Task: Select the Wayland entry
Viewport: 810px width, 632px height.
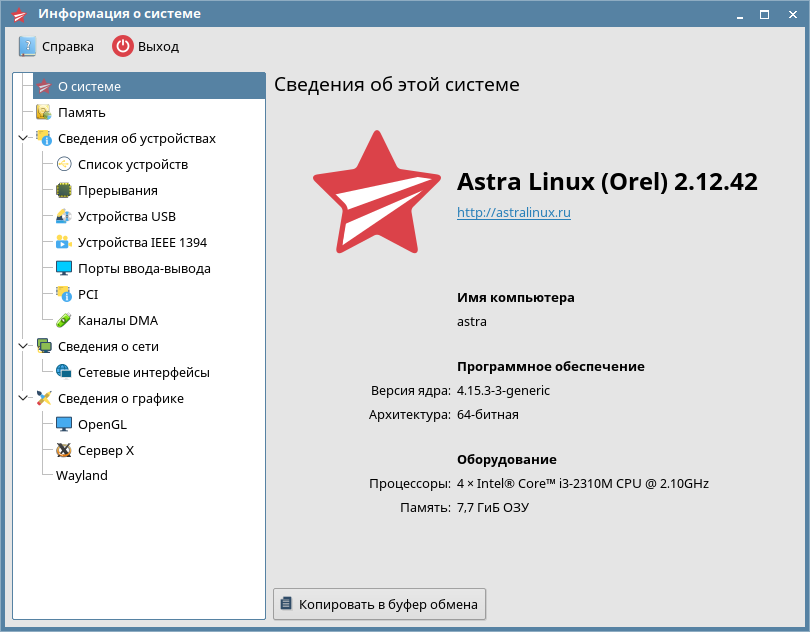Action: click(x=82, y=475)
